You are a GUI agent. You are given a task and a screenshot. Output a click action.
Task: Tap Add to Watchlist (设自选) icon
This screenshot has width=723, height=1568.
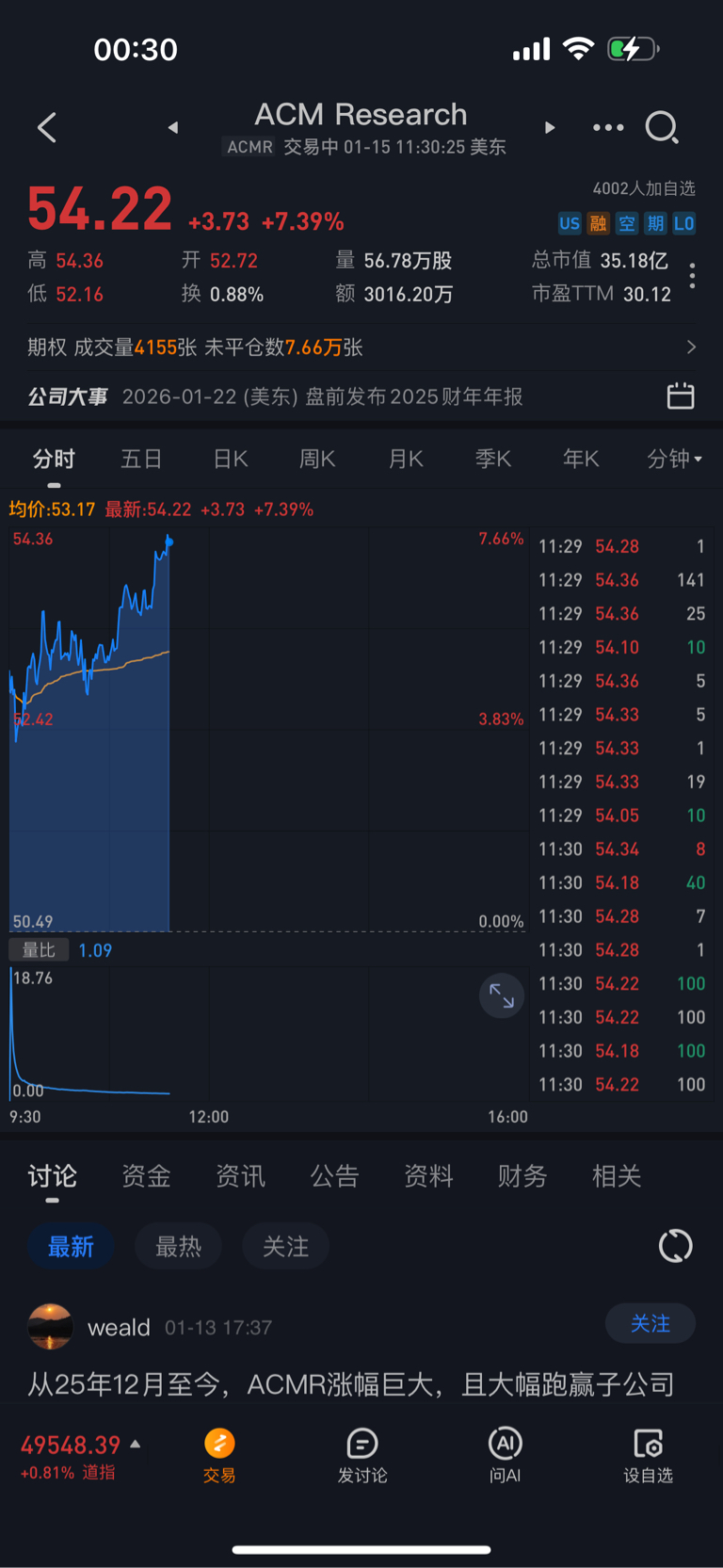click(648, 1455)
